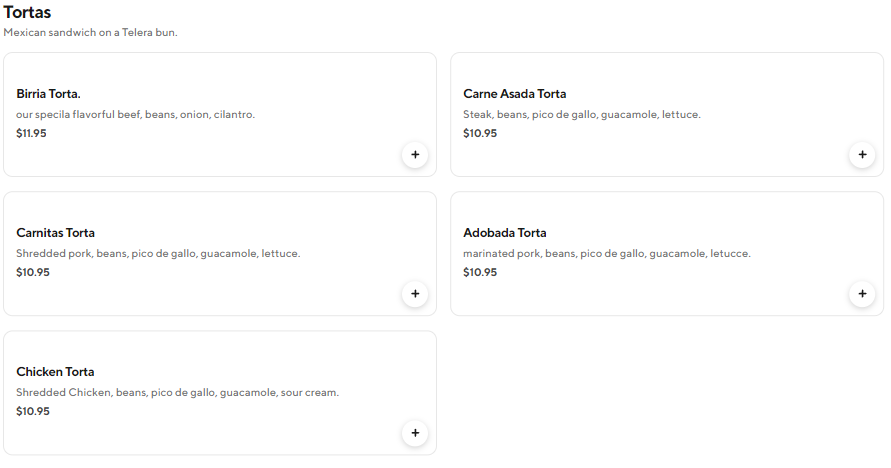The width and height of the screenshot is (891, 468).
Task: Click the Shredded Chicken description text
Action: 177,392
